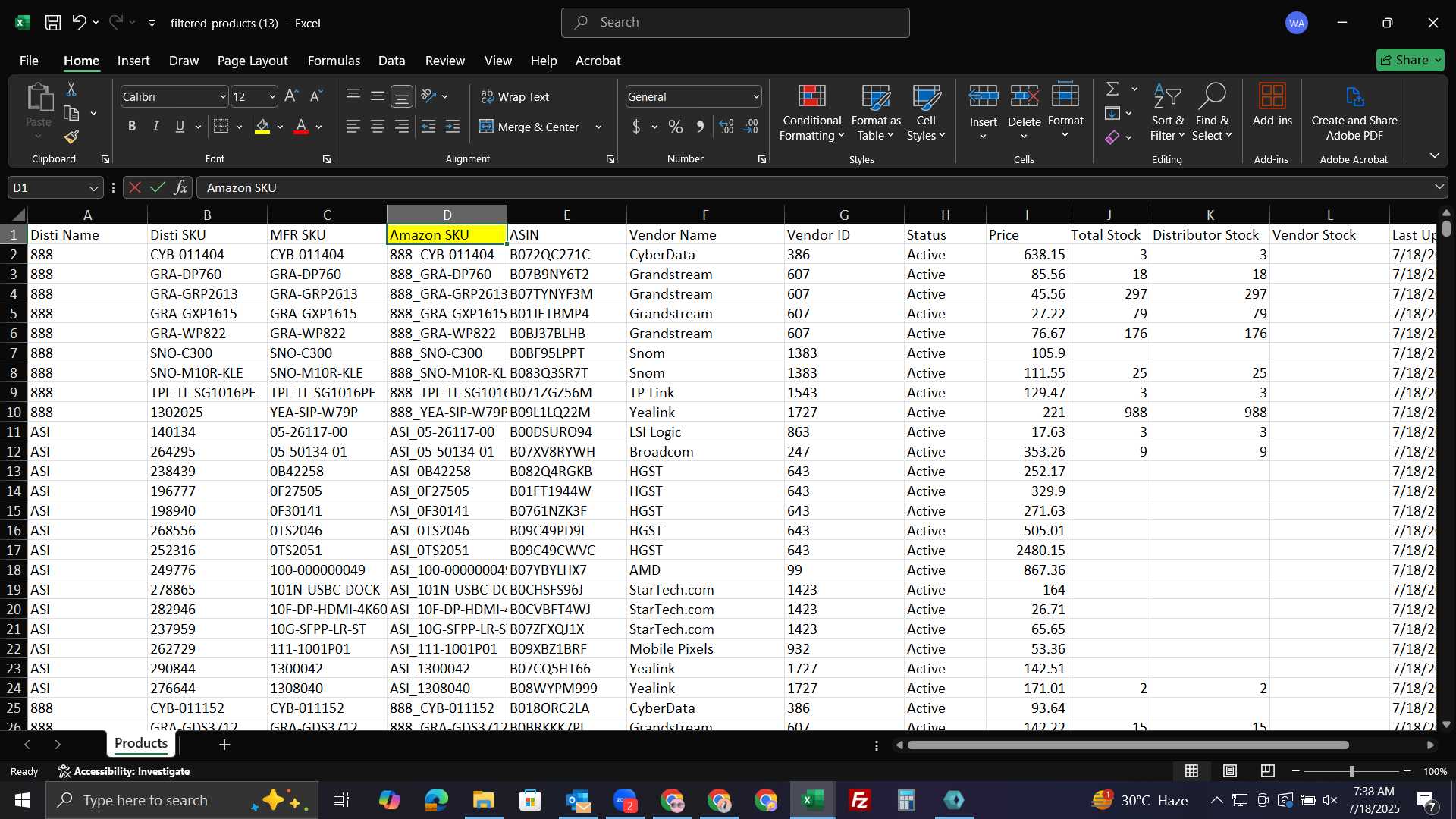1456x819 pixels.
Task: Toggle Center horizontal alignment
Action: click(378, 127)
